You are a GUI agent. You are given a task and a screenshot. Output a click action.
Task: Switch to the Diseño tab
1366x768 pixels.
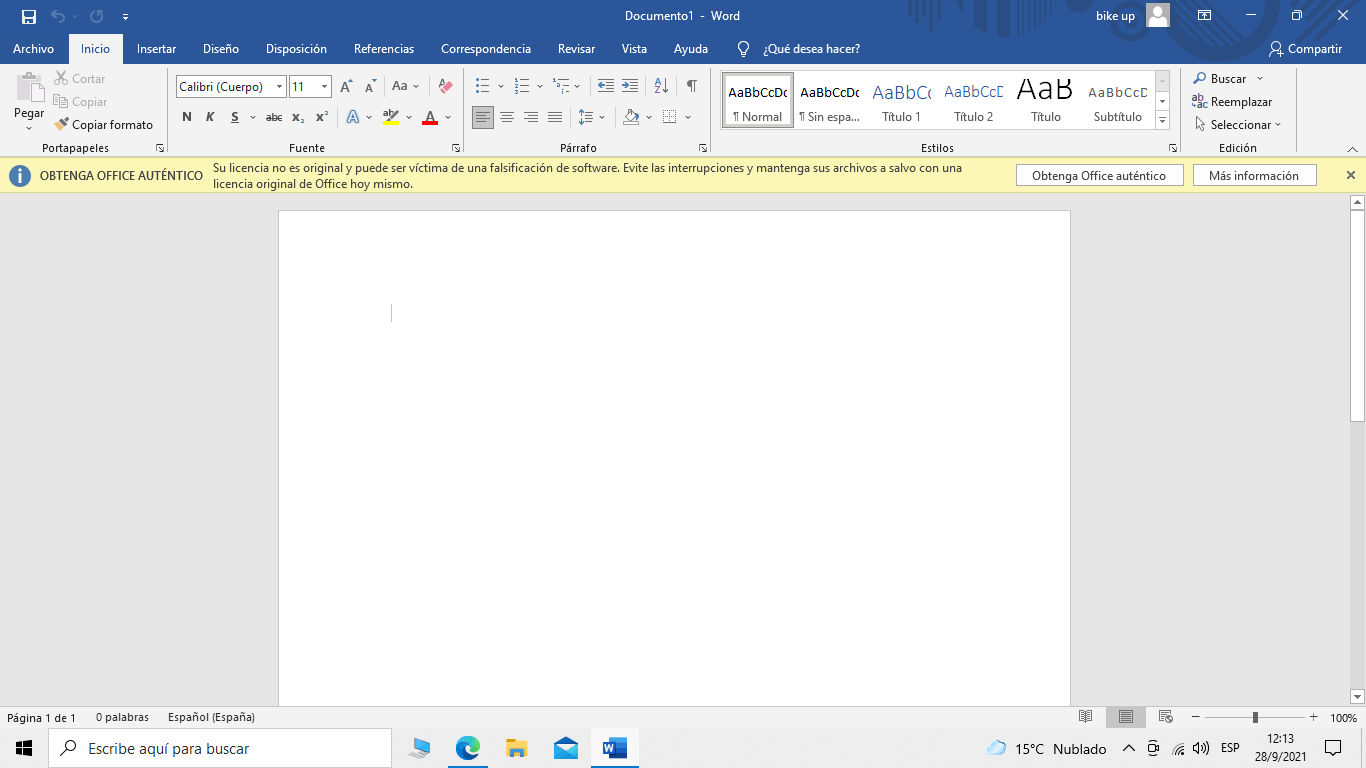click(221, 49)
